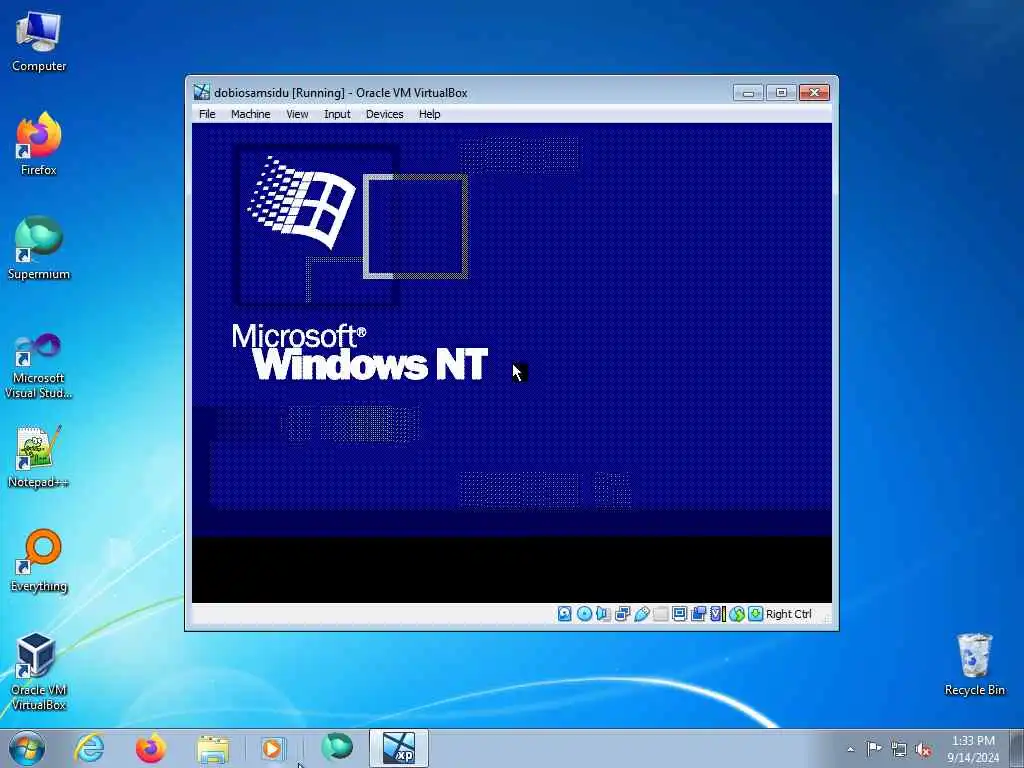Click the Right Ctrl host key label
The height and width of the screenshot is (768, 1024).
tap(789, 614)
